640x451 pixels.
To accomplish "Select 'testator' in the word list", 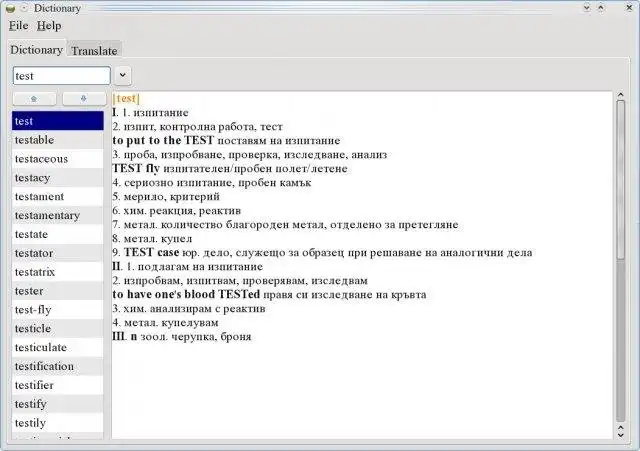I will coord(58,253).
